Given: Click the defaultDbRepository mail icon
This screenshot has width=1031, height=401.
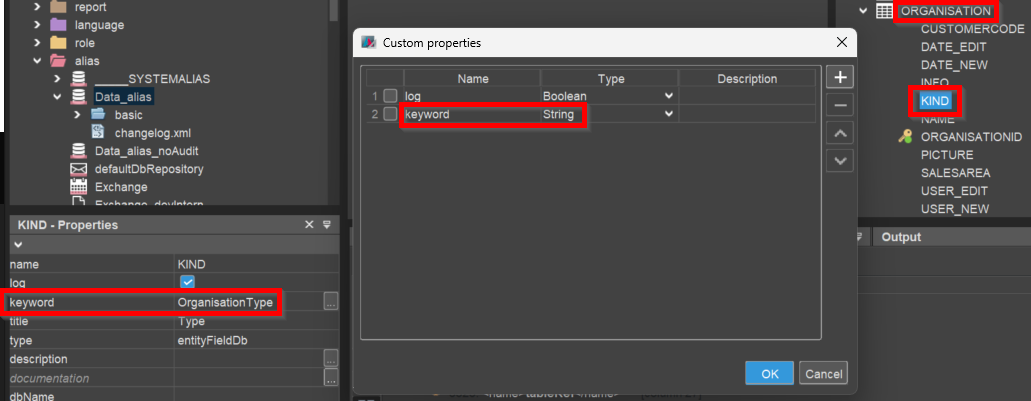Looking at the screenshot, I should point(78,169).
